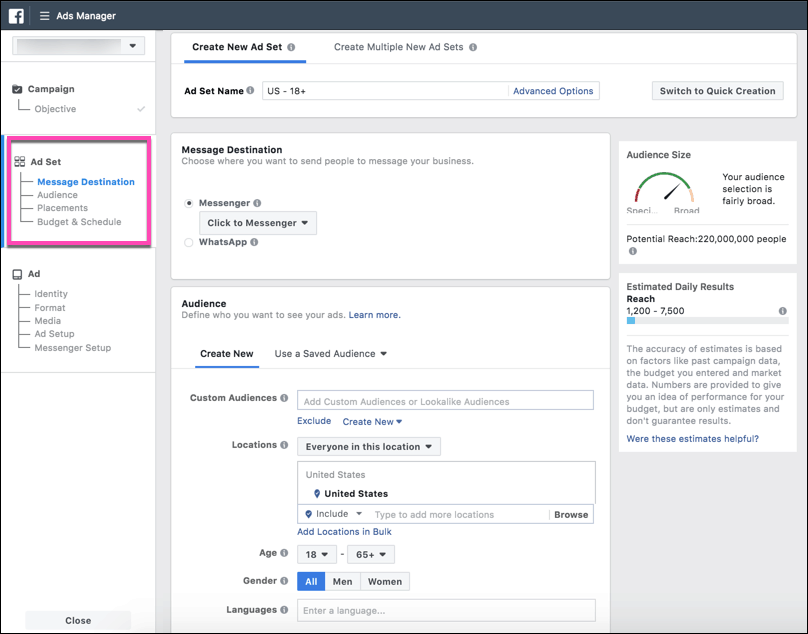Click Exclude custom audiences link
The height and width of the screenshot is (634, 808).
(314, 421)
